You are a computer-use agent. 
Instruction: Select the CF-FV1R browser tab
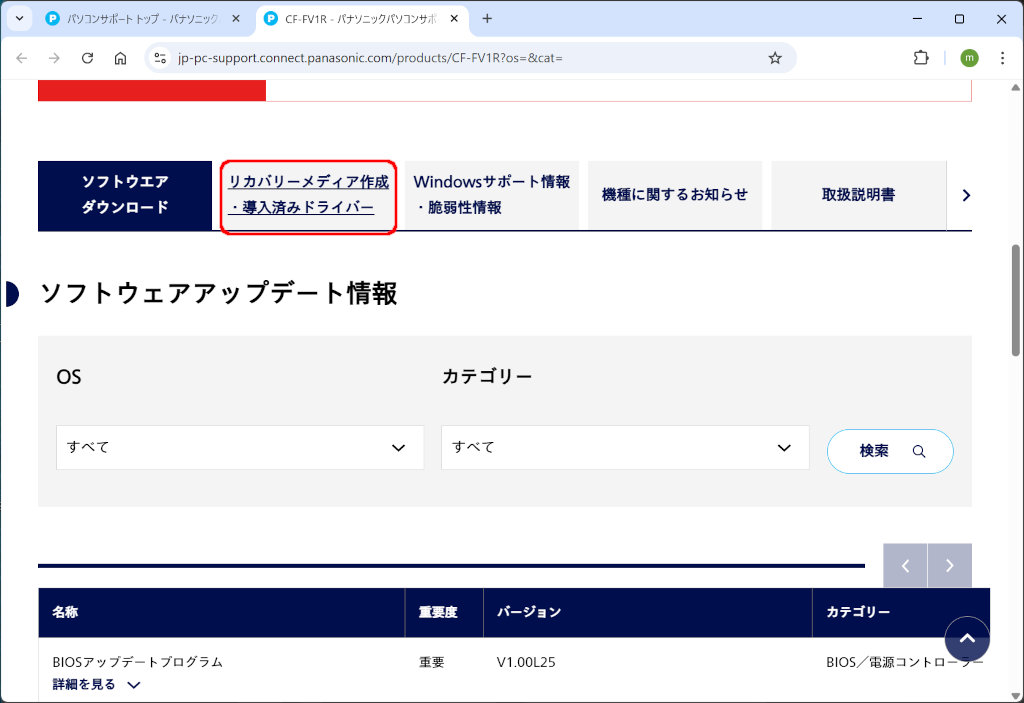tap(361, 18)
